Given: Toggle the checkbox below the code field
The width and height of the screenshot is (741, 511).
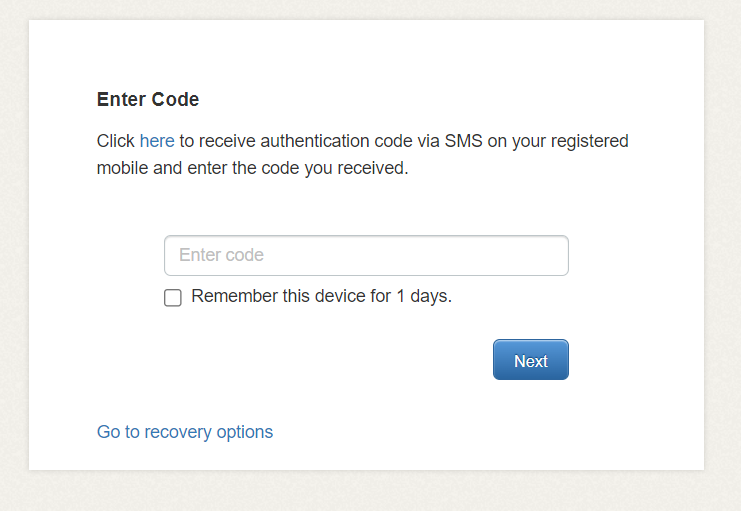Looking at the screenshot, I should coord(173,298).
